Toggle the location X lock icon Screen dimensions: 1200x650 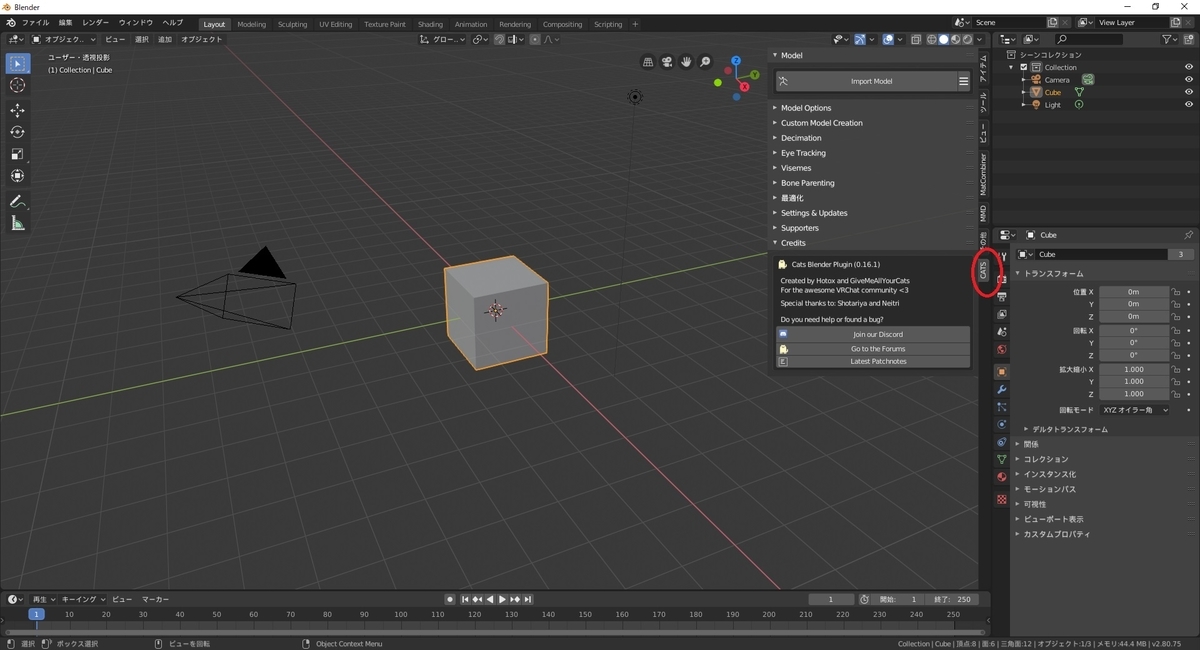[x=1176, y=292]
